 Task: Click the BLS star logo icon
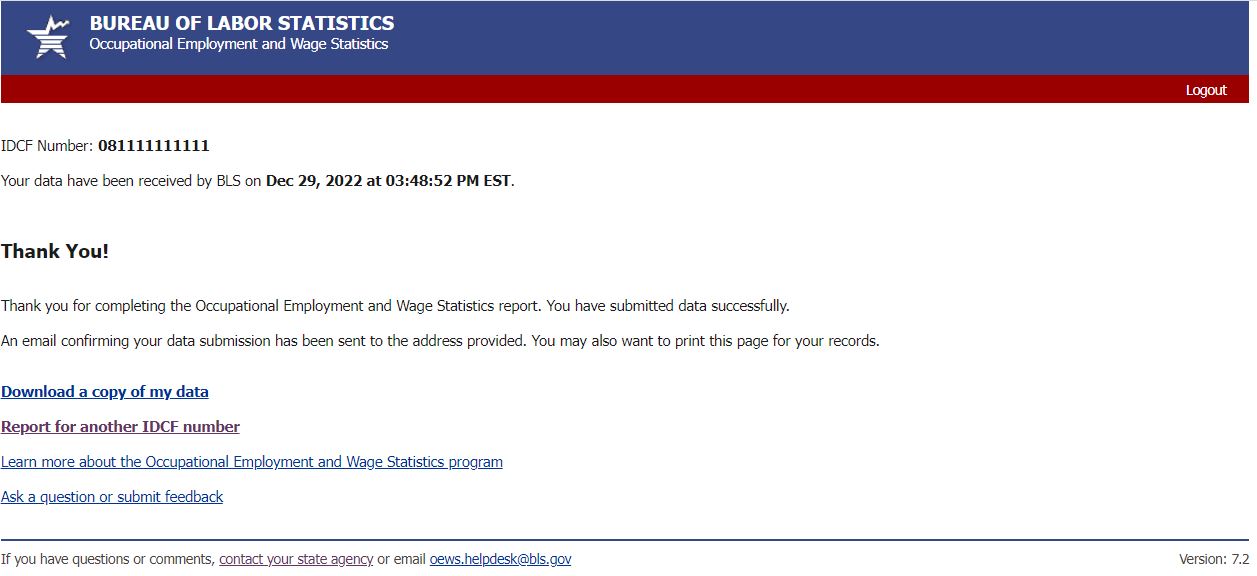tap(48, 37)
